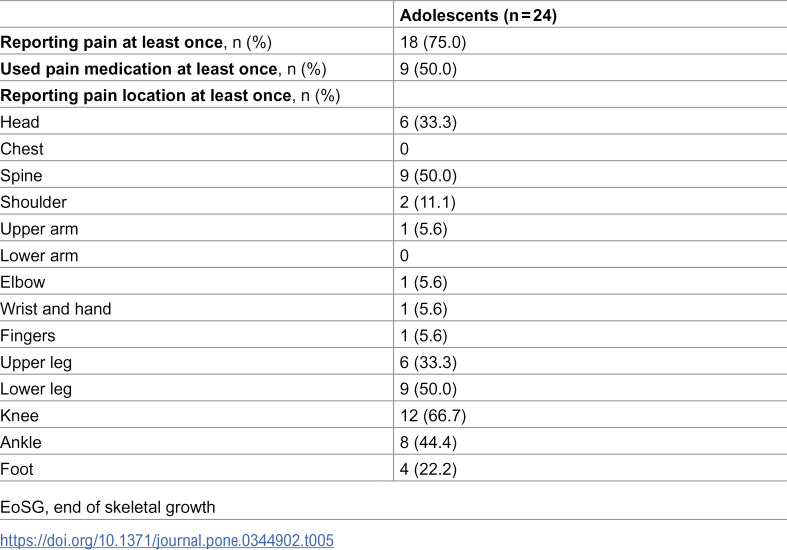This screenshot has width=787, height=550.
Task: Click the Used pain medication at least once label
Action: pos(163,69)
